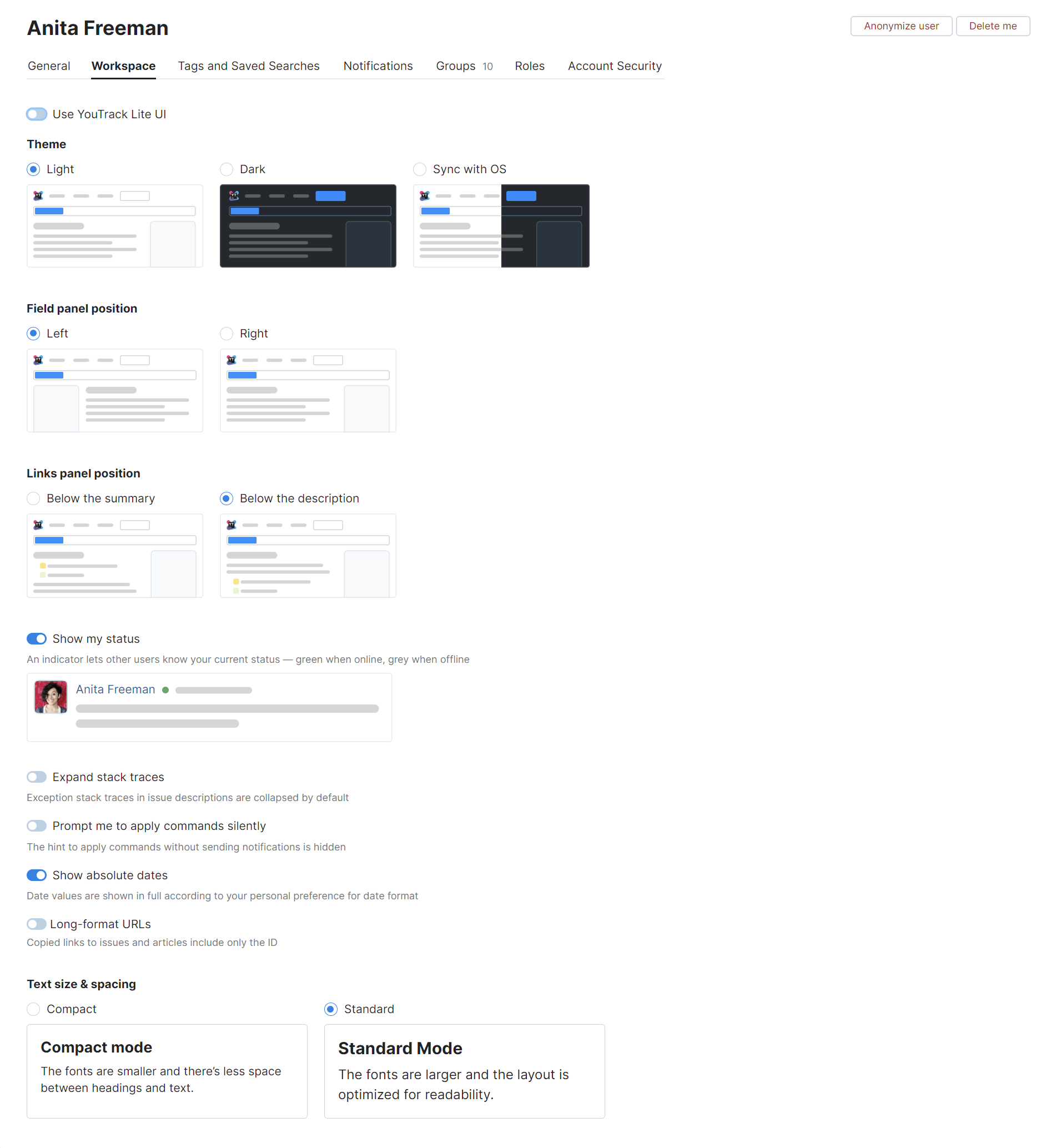
Task: Click the Light theme preview thumbnail
Action: pyautogui.click(x=115, y=226)
